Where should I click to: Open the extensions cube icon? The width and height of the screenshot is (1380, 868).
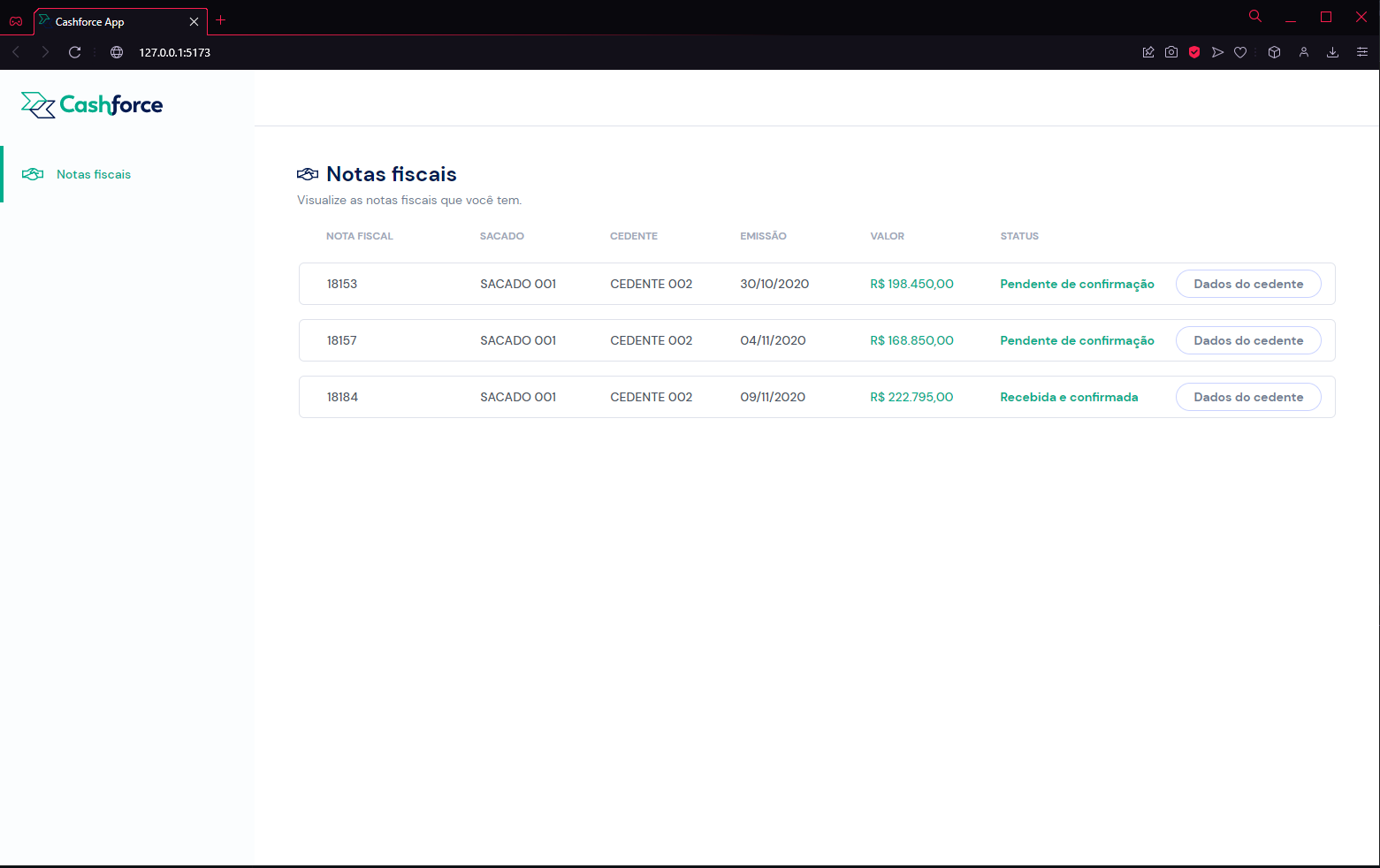coord(1274,52)
